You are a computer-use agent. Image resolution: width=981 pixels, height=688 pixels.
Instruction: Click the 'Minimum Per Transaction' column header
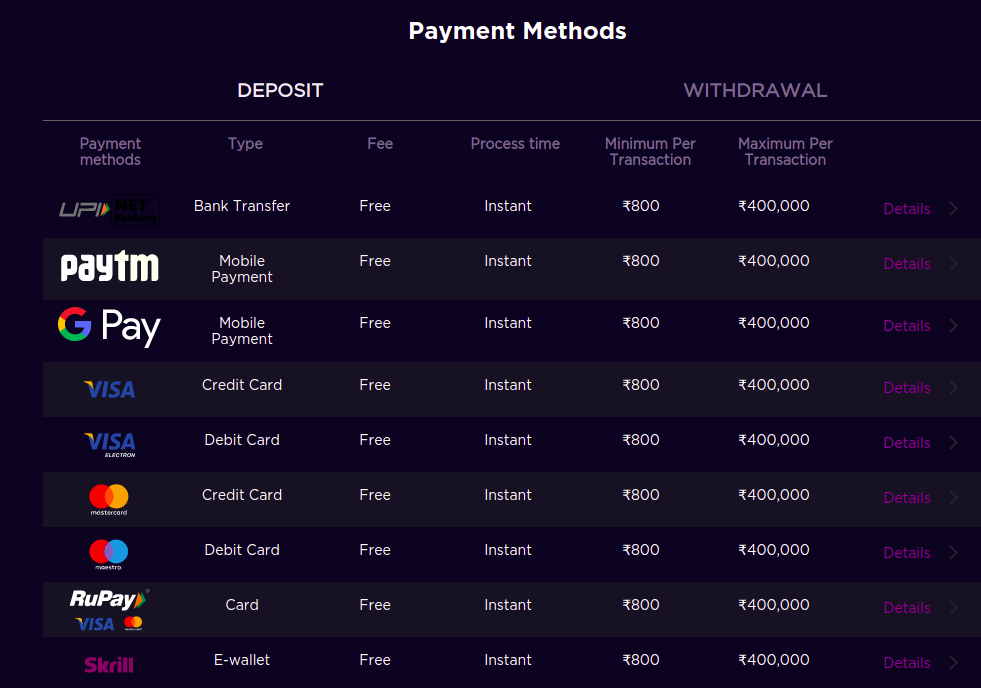click(x=650, y=151)
